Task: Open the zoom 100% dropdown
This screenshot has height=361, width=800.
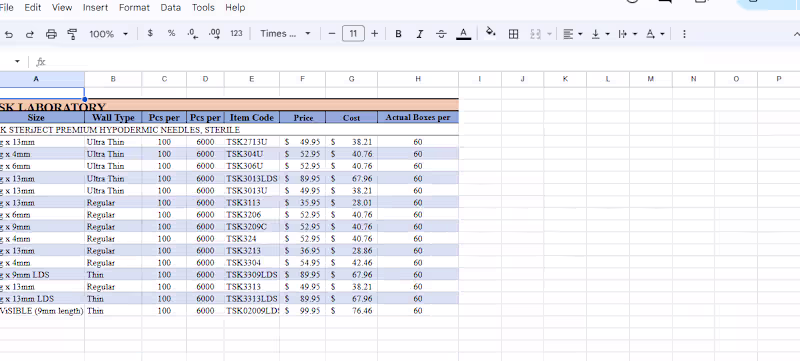Action: 109,34
